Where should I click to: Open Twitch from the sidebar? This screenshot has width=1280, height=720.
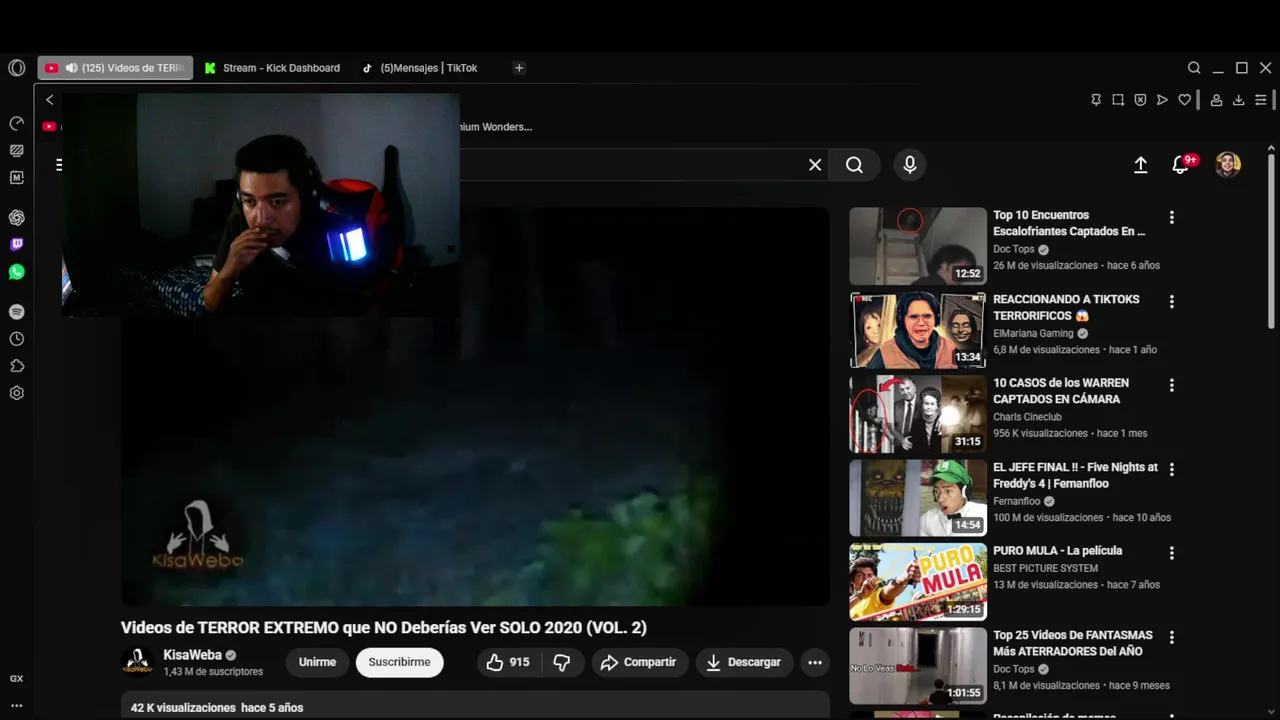point(17,245)
